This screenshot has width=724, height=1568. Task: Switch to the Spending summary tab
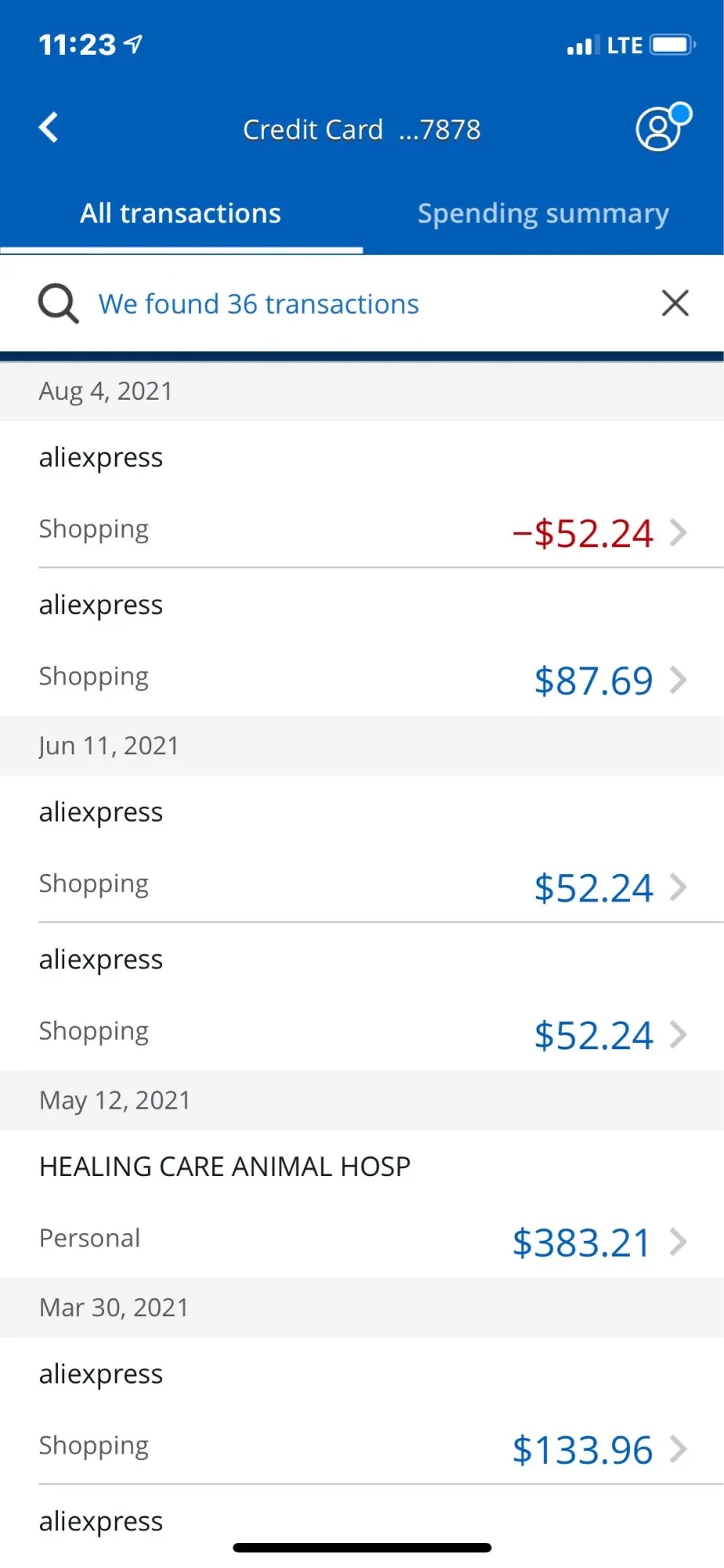point(543,213)
